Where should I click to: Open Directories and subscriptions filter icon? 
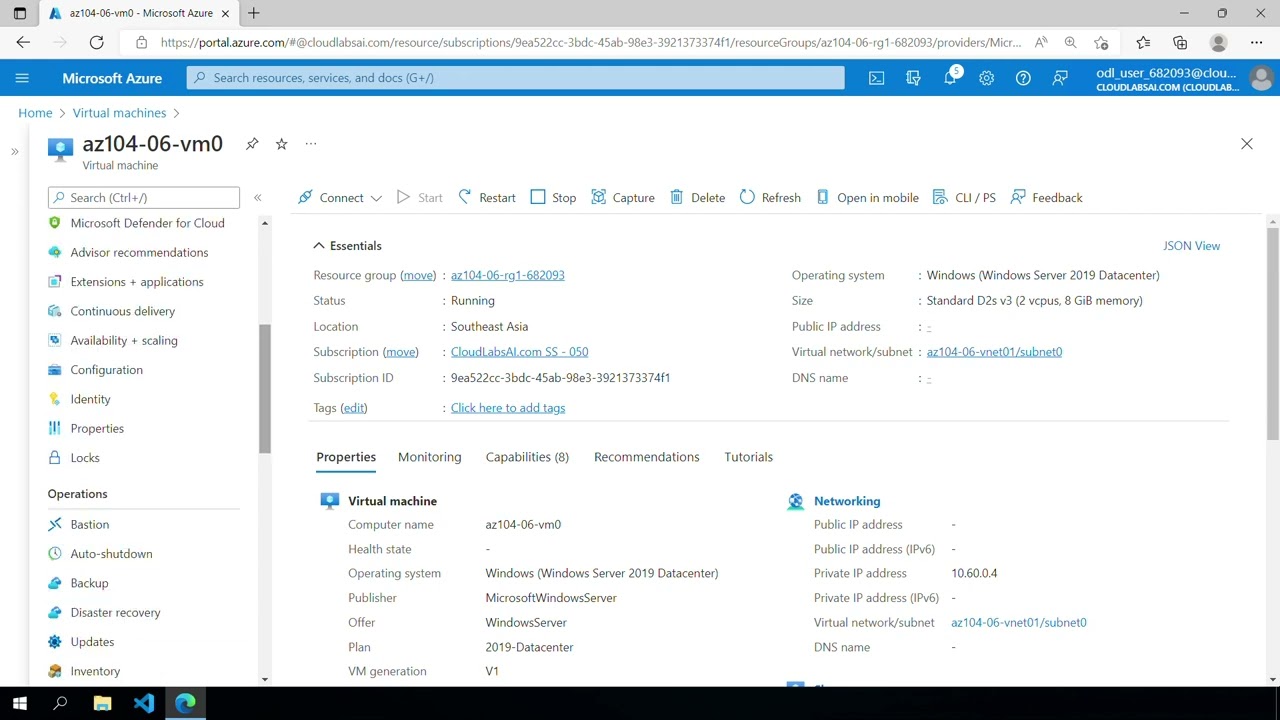[913, 78]
